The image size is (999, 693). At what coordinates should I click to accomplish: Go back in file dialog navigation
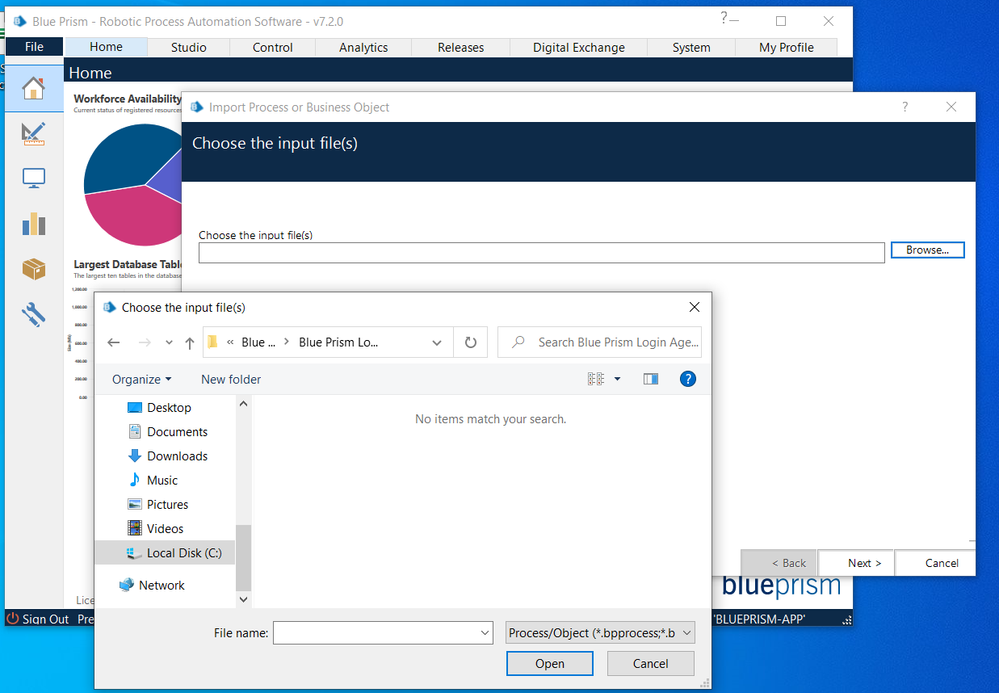point(114,343)
